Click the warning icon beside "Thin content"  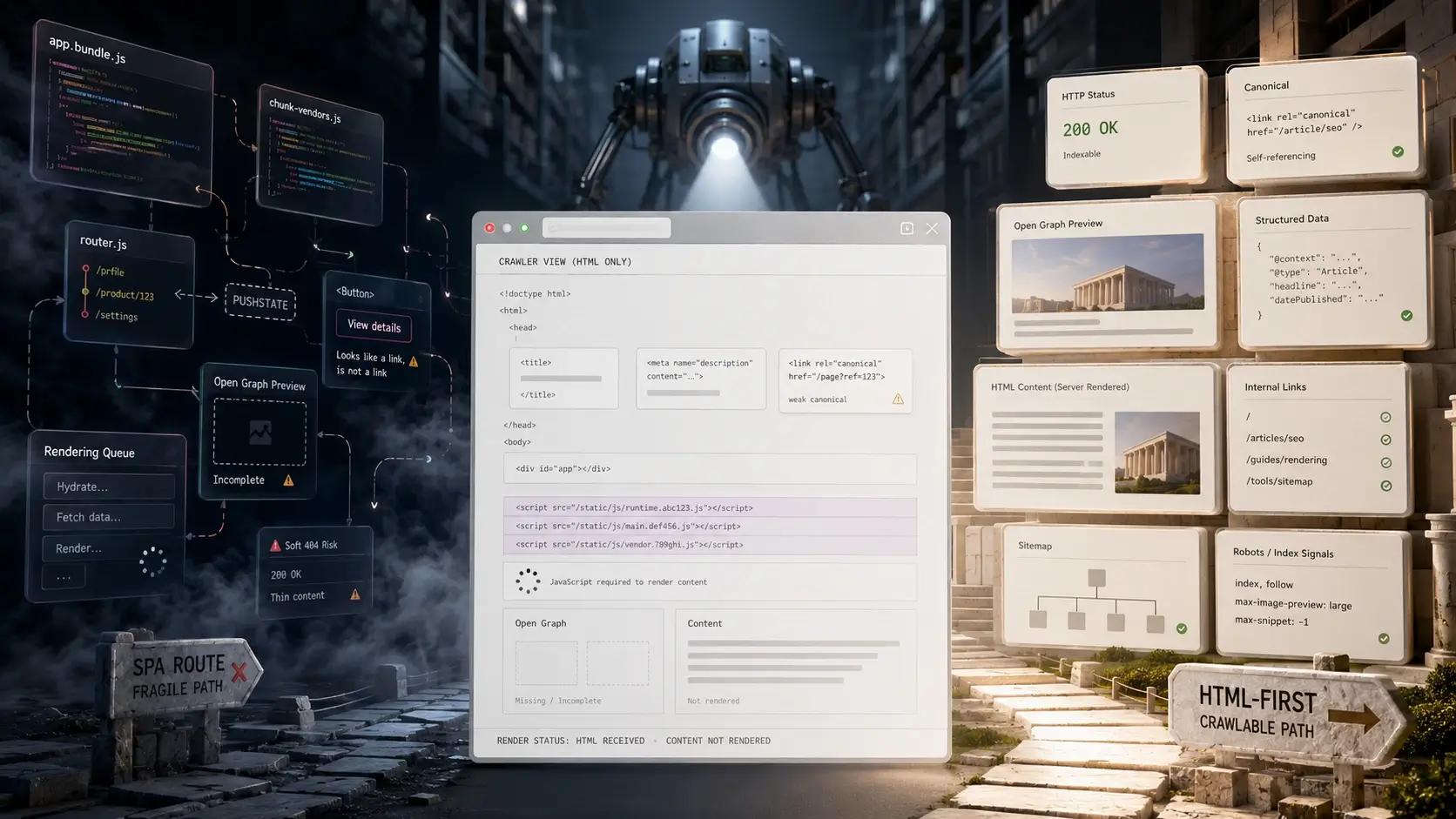coord(354,594)
